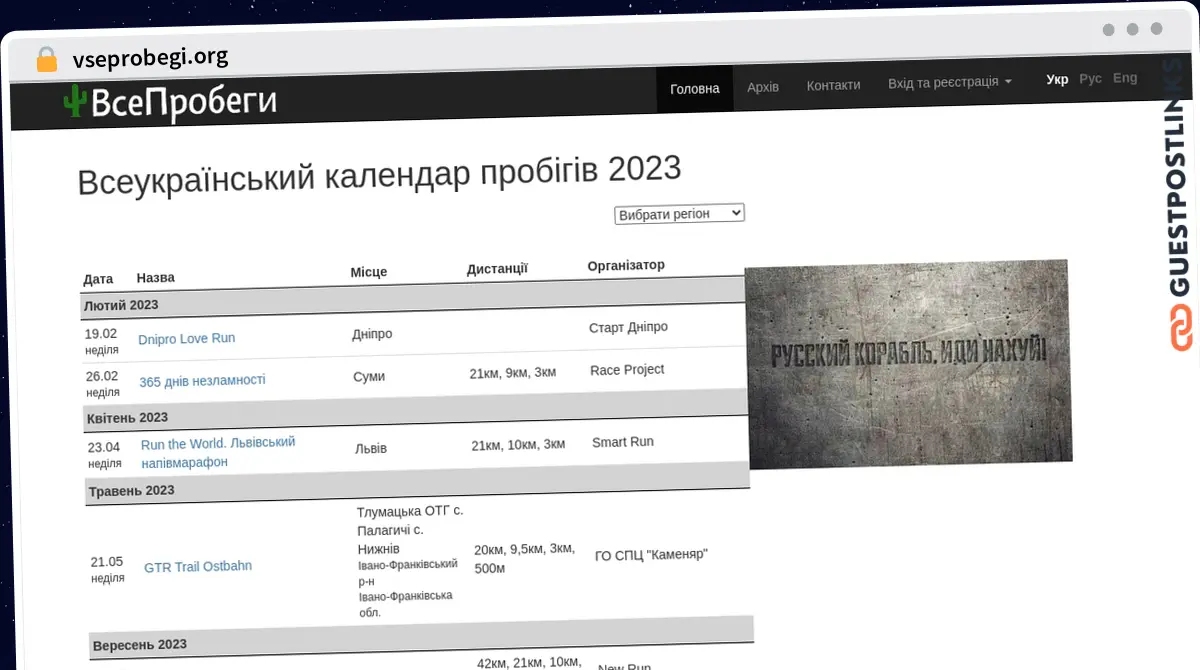Image resolution: width=1200 pixels, height=670 pixels.
Task: Click the cactus logo icon
Action: click(75, 102)
